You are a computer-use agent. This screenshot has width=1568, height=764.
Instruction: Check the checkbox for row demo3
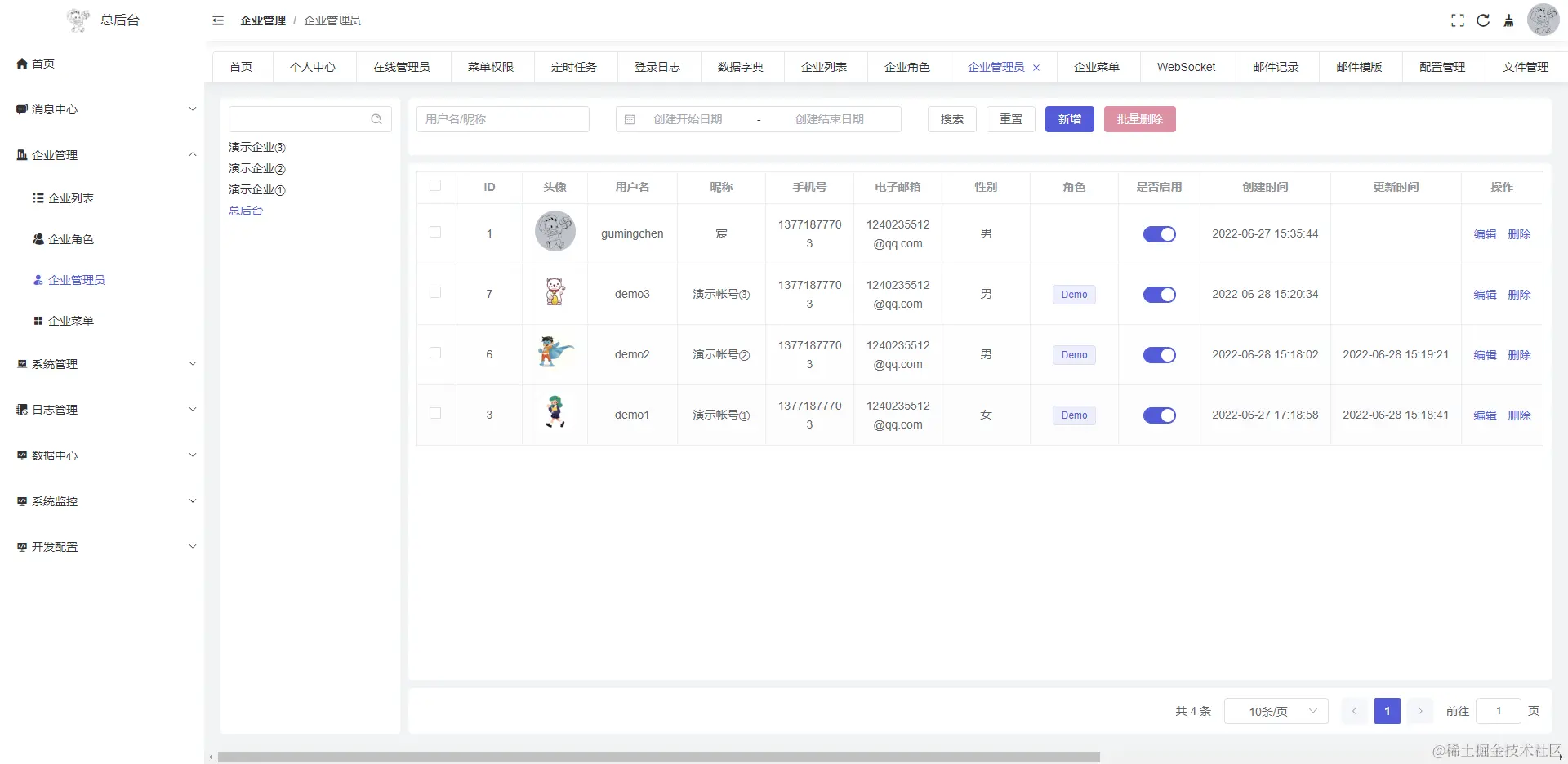(x=435, y=292)
